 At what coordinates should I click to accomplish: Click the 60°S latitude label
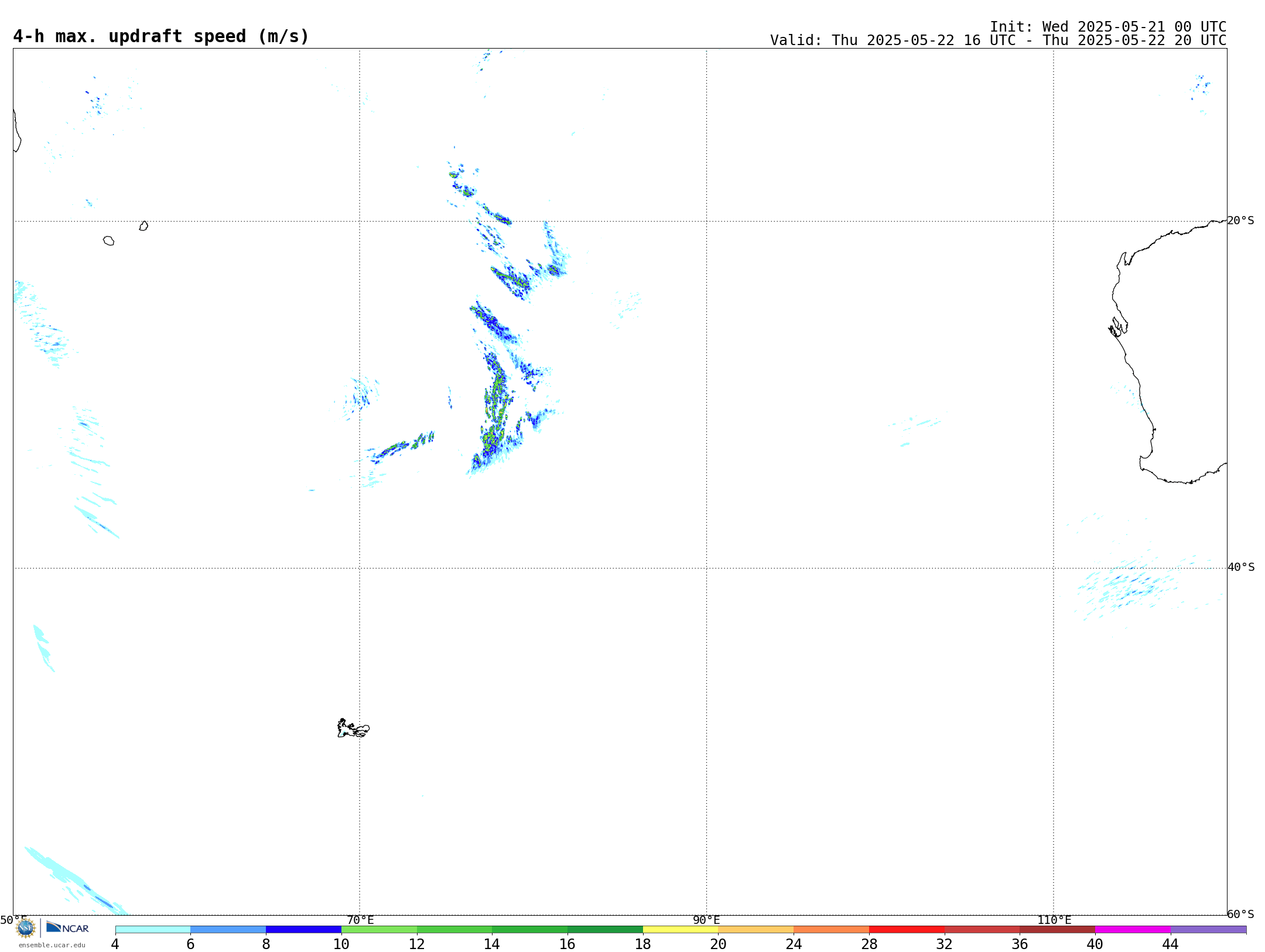tap(1240, 914)
